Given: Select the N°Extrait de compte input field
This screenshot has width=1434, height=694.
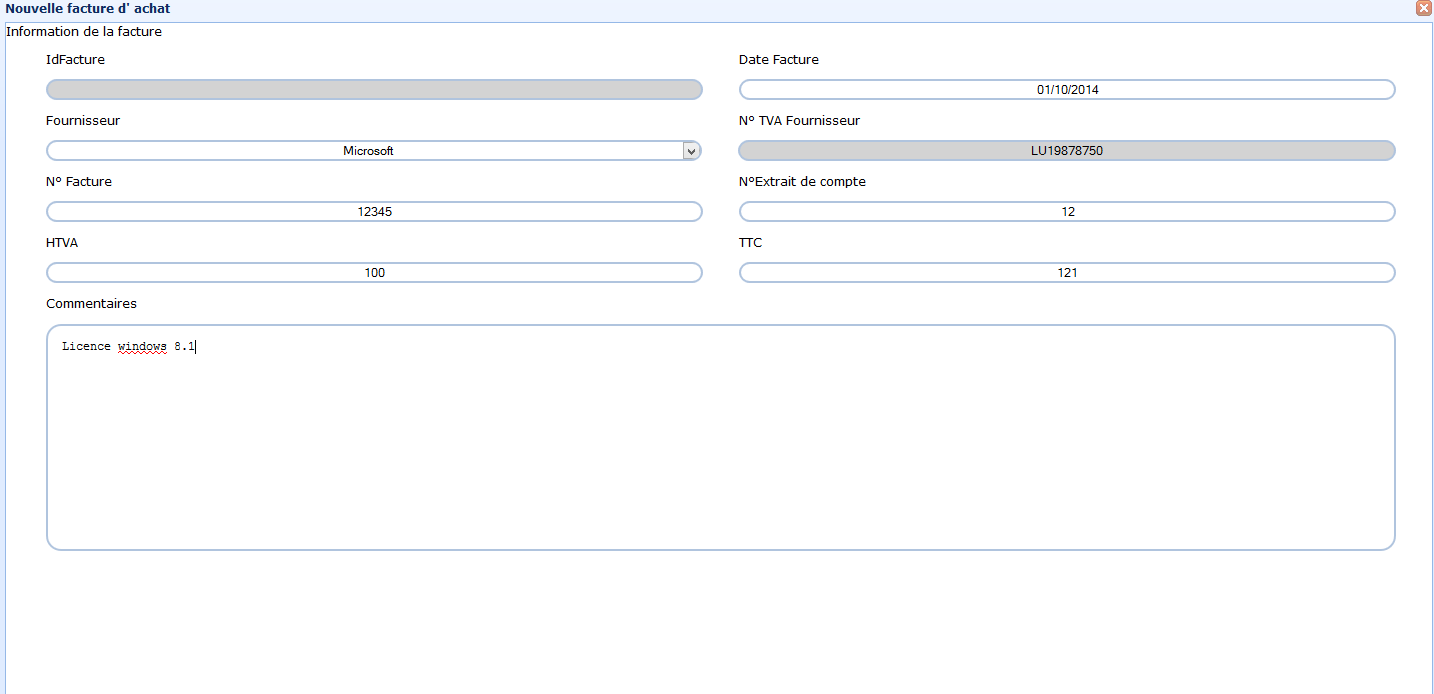Looking at the screenshot, I should coord(1067,212).
